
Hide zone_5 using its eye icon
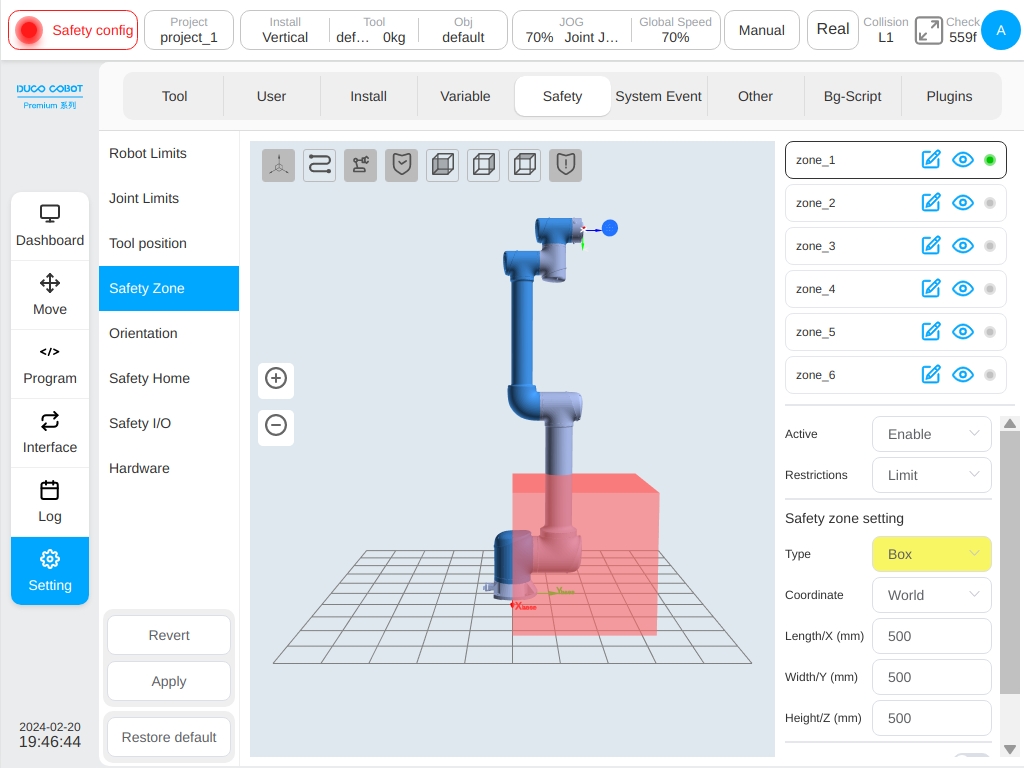963,332
